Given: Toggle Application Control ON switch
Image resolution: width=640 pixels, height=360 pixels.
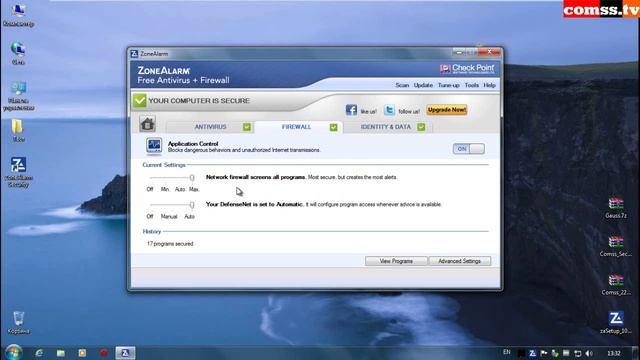Looking at the screenshot, I should coord(469,149).
